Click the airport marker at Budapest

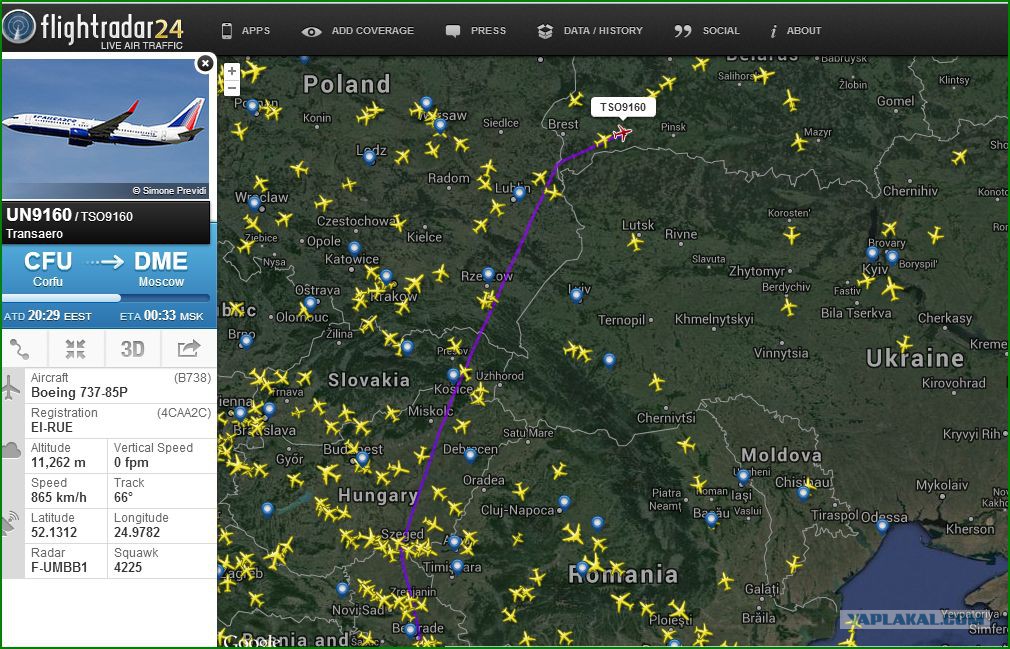pos(362,458)
